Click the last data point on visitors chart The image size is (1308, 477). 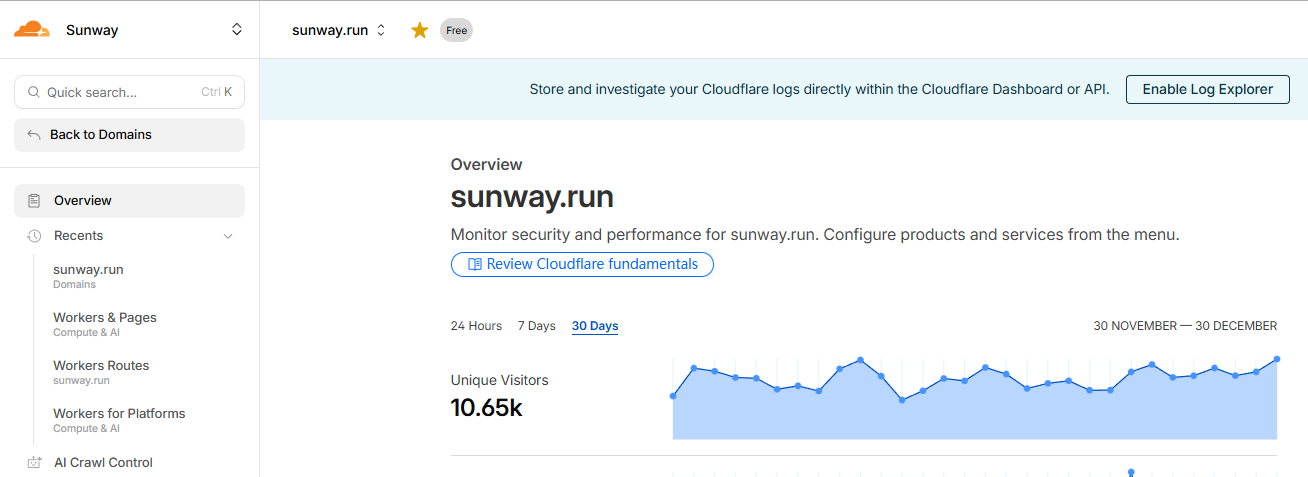point(1277,359)
